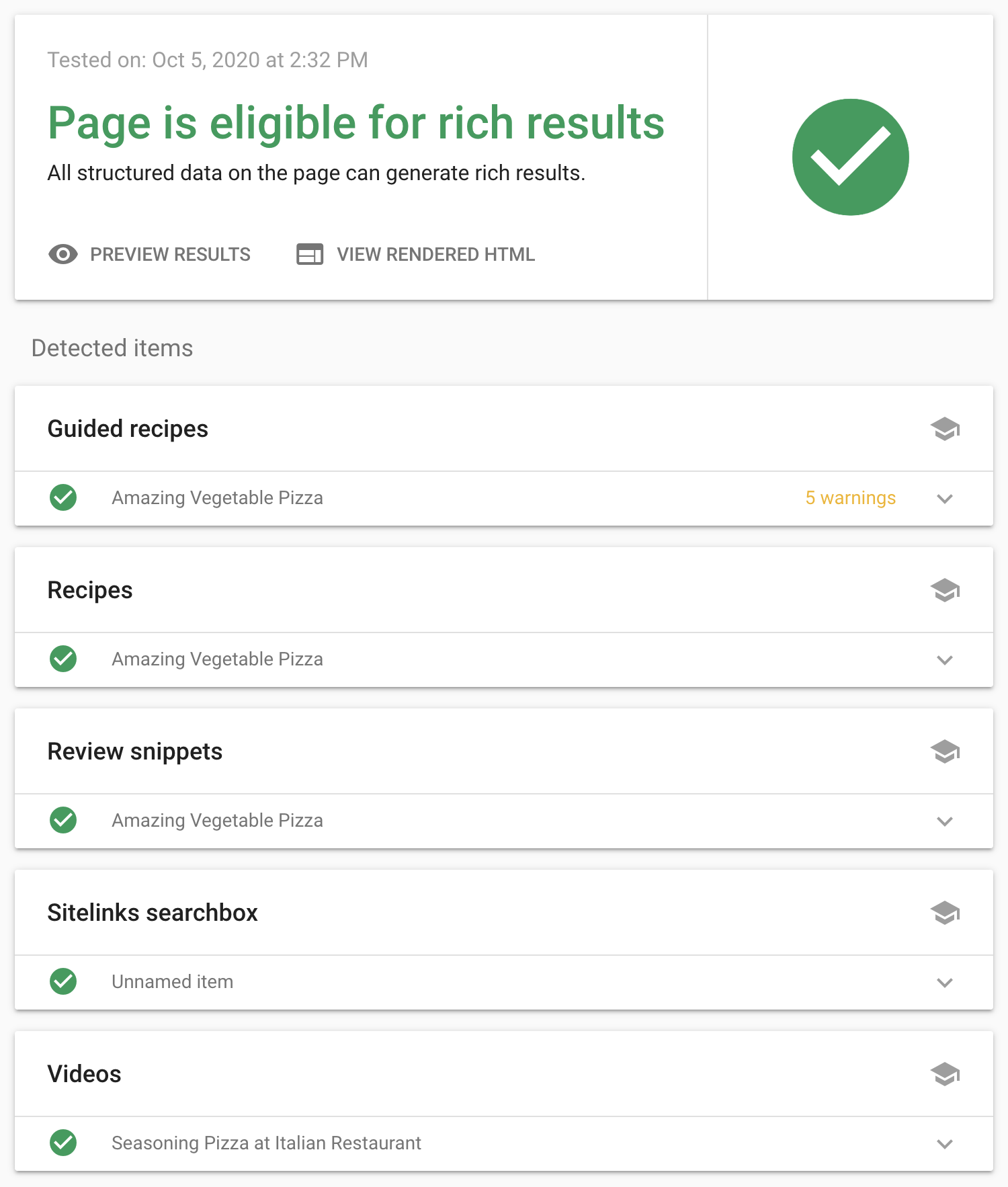Open the Recipes documentation cap icon
Image resolution: width=1008 pixels, height=1187 pixels.
point(945,590)
